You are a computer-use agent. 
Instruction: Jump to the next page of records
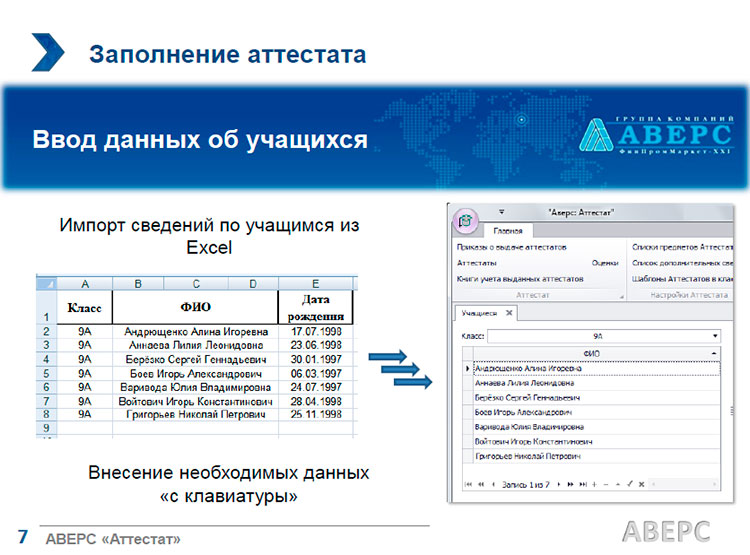(570, 485)
